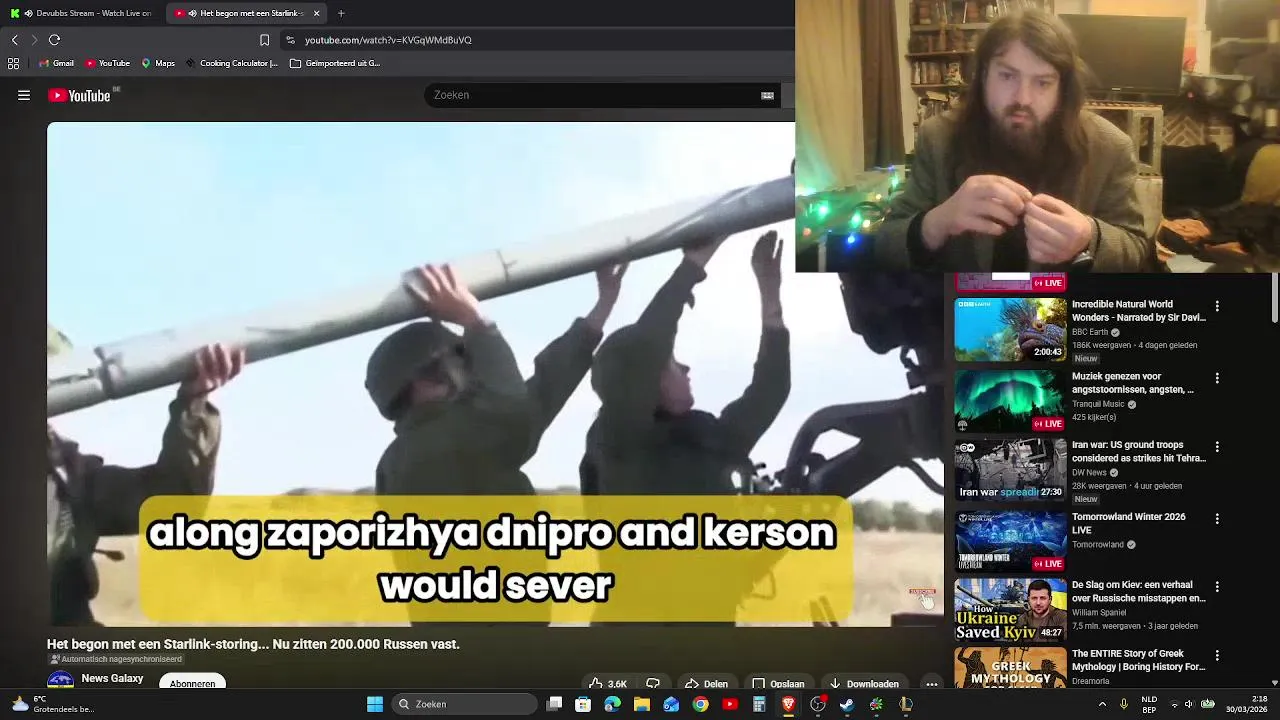Viewport: 1280px width, 720px height.
Task: Open the News Galaxy channel avatar
Action: click(x=61, y=680)
